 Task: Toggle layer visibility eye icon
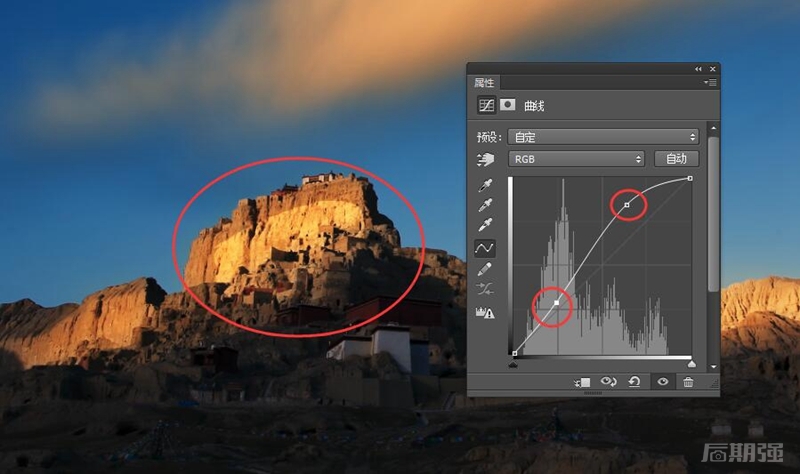point(663,381)
